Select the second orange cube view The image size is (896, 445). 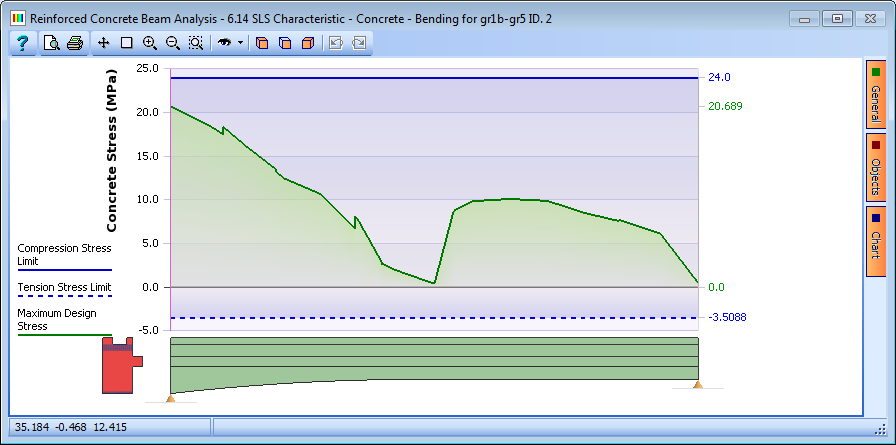coord(285,43)
